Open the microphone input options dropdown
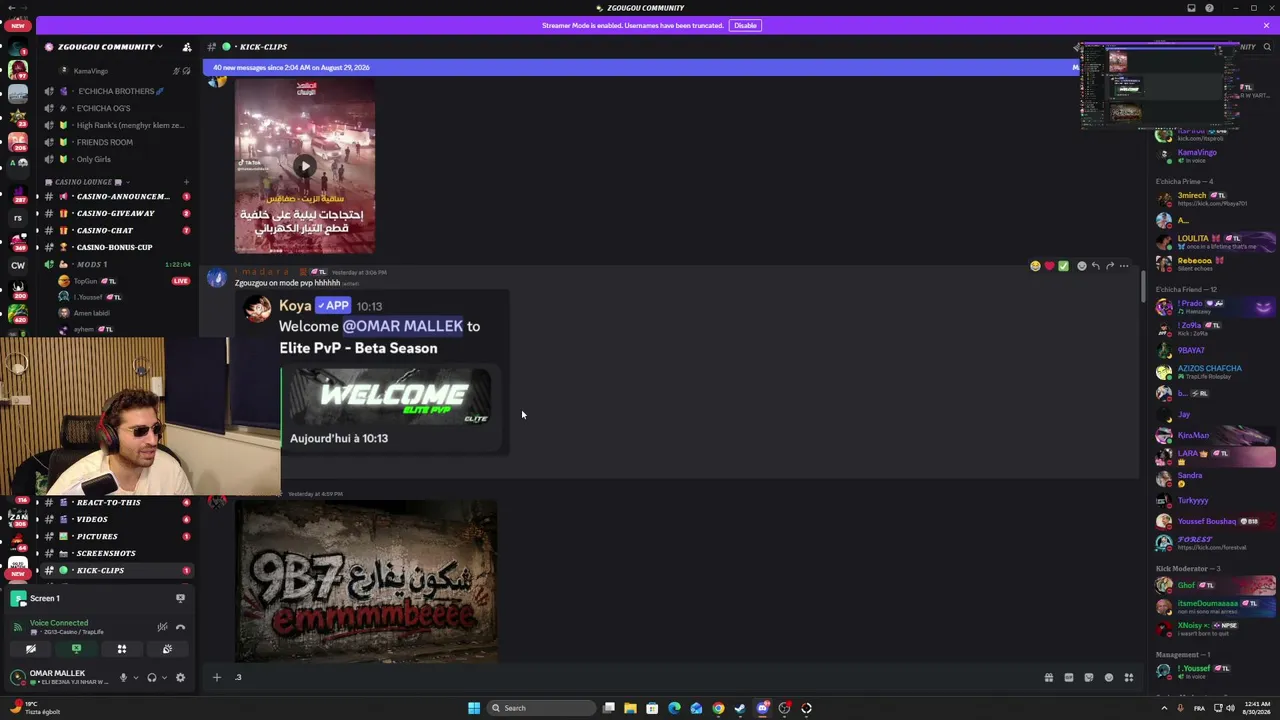The image size is (1280, 720). [x=135, y=677]
